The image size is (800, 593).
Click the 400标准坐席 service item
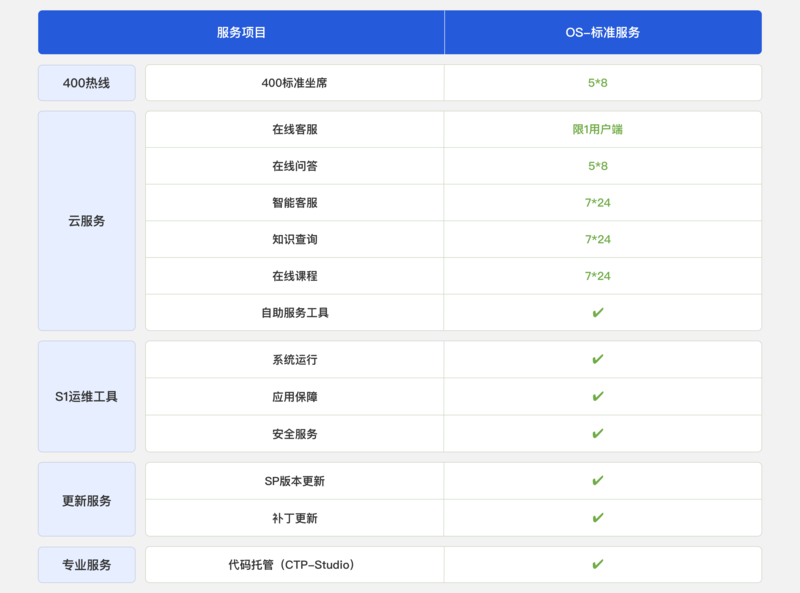294,83
